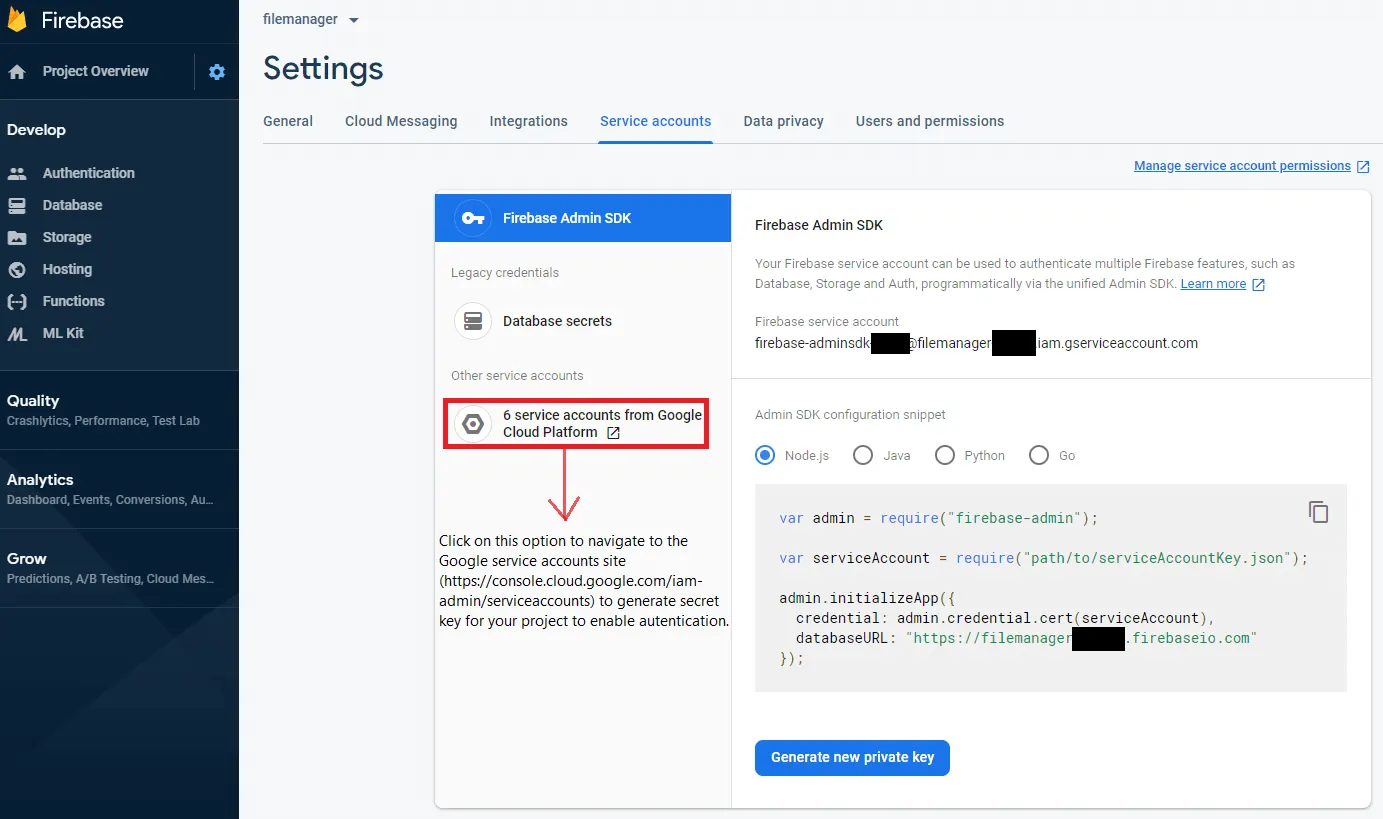Select the Go radio button

tap(1039, 455)
